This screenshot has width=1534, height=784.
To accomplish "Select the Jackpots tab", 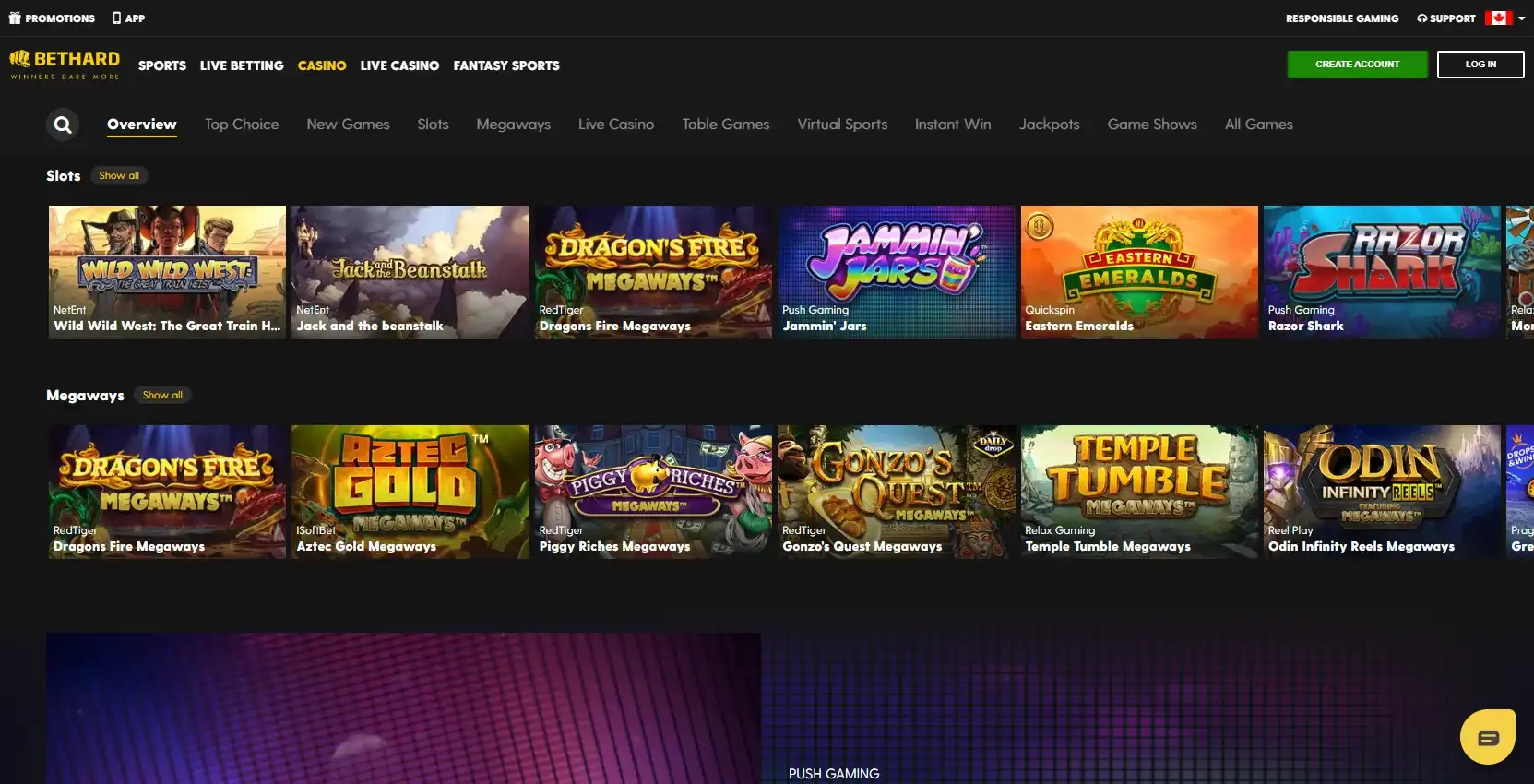I will (1049, 125).
